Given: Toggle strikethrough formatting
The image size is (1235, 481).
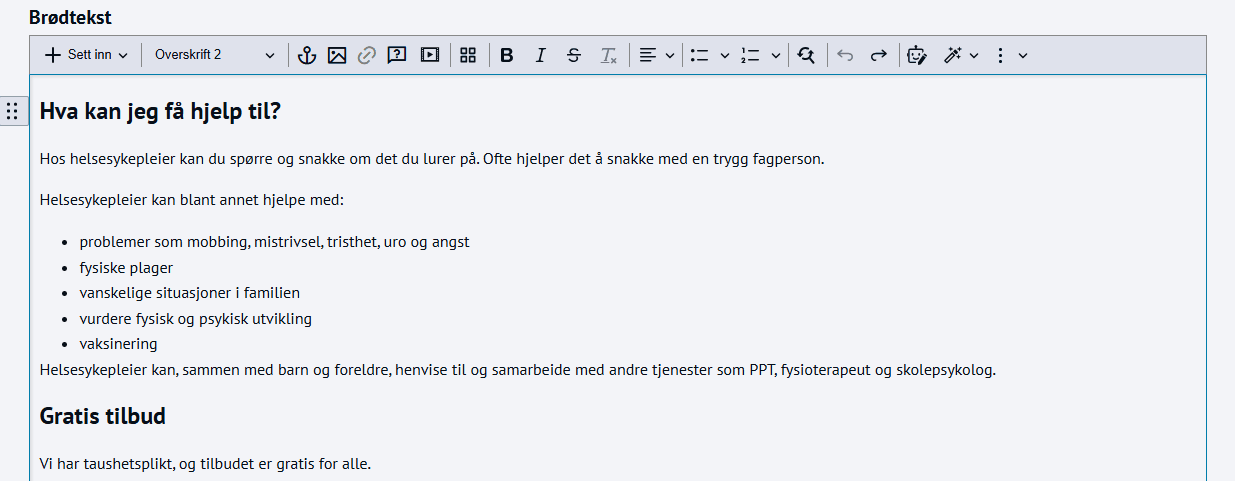Looking at the screenshot, I should point(573,55).
